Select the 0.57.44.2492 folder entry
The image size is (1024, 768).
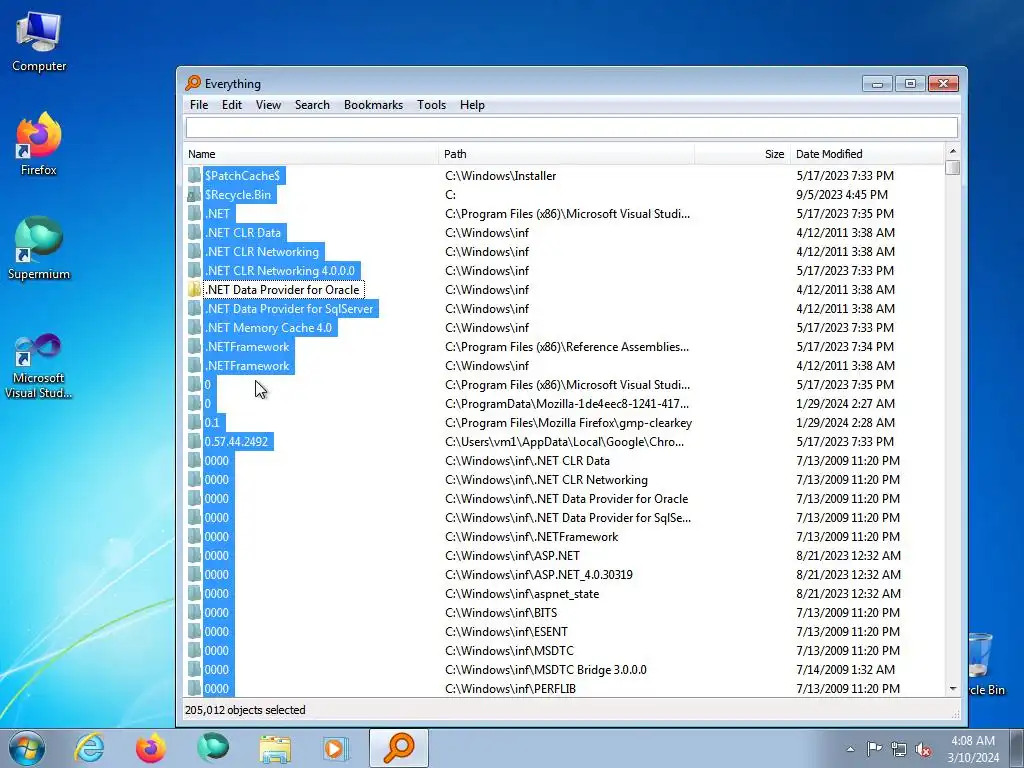tap(236, 441)
